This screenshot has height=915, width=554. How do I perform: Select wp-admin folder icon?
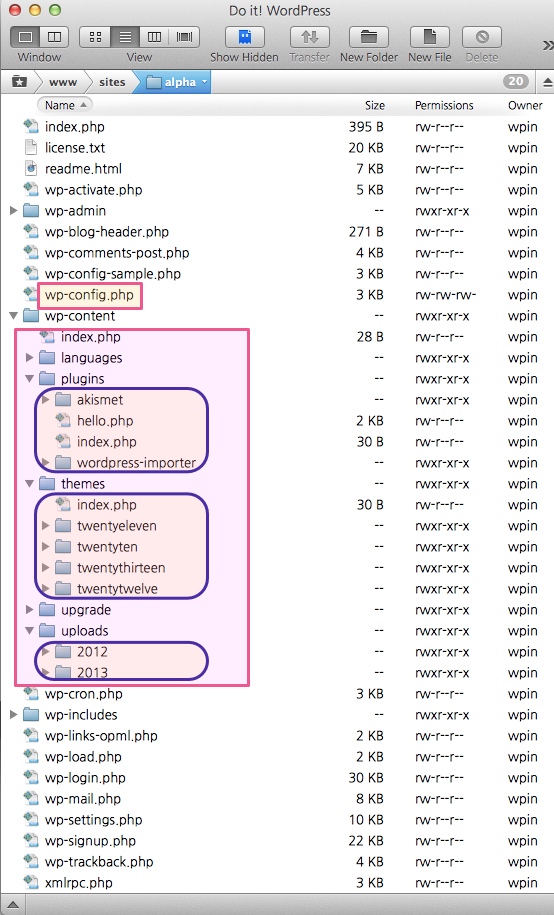coord(30,211)
